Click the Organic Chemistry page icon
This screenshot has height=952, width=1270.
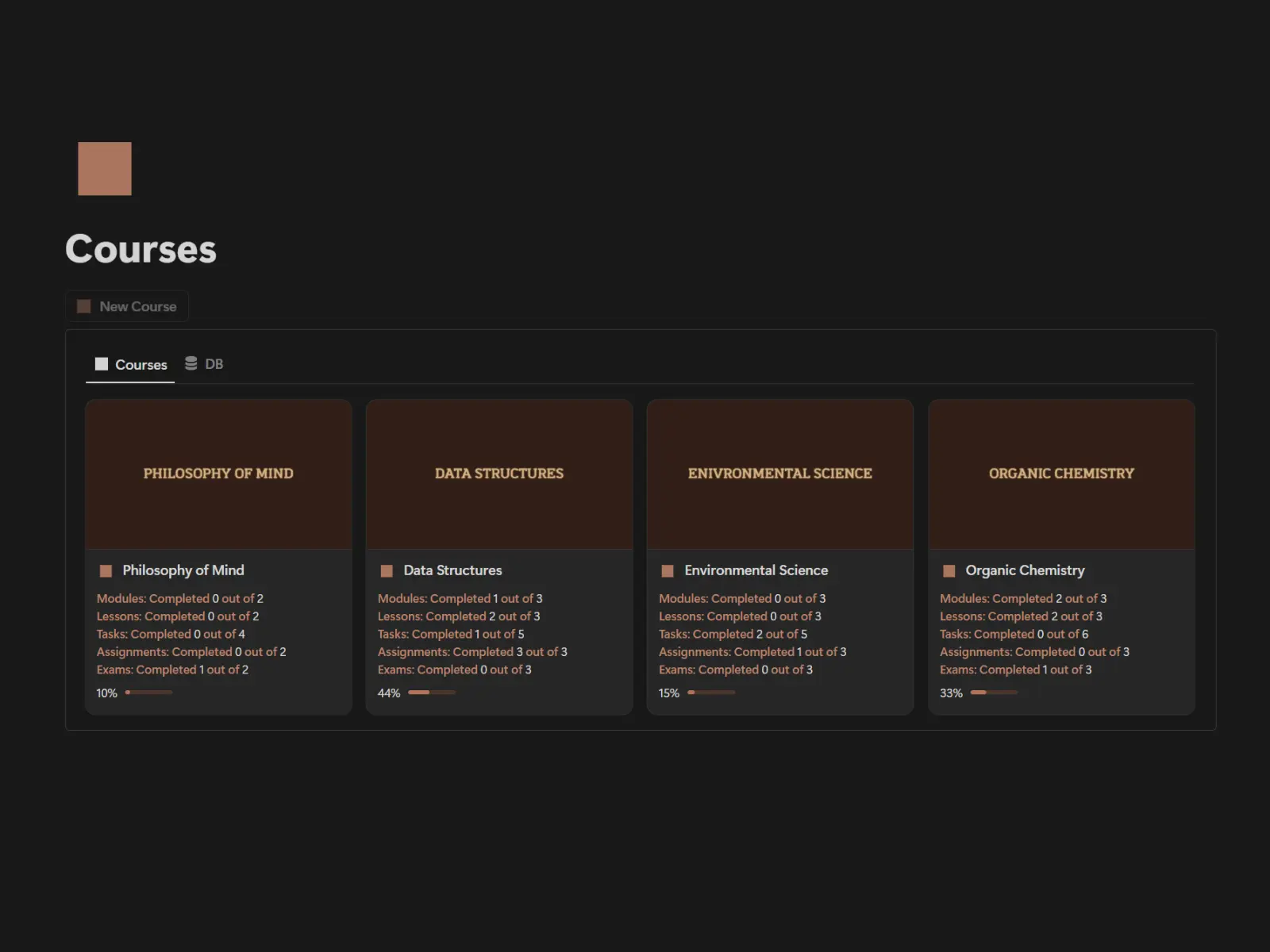[949, 571]
